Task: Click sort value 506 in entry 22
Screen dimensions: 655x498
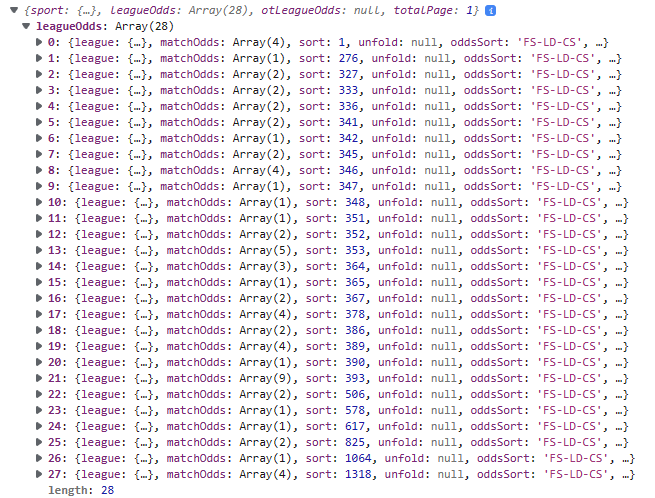Action: coord(355,394)
